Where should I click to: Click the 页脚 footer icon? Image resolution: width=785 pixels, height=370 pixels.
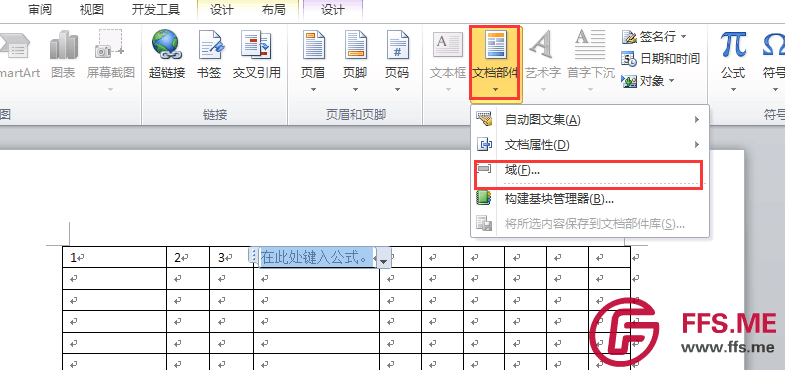tap(355, 44)
